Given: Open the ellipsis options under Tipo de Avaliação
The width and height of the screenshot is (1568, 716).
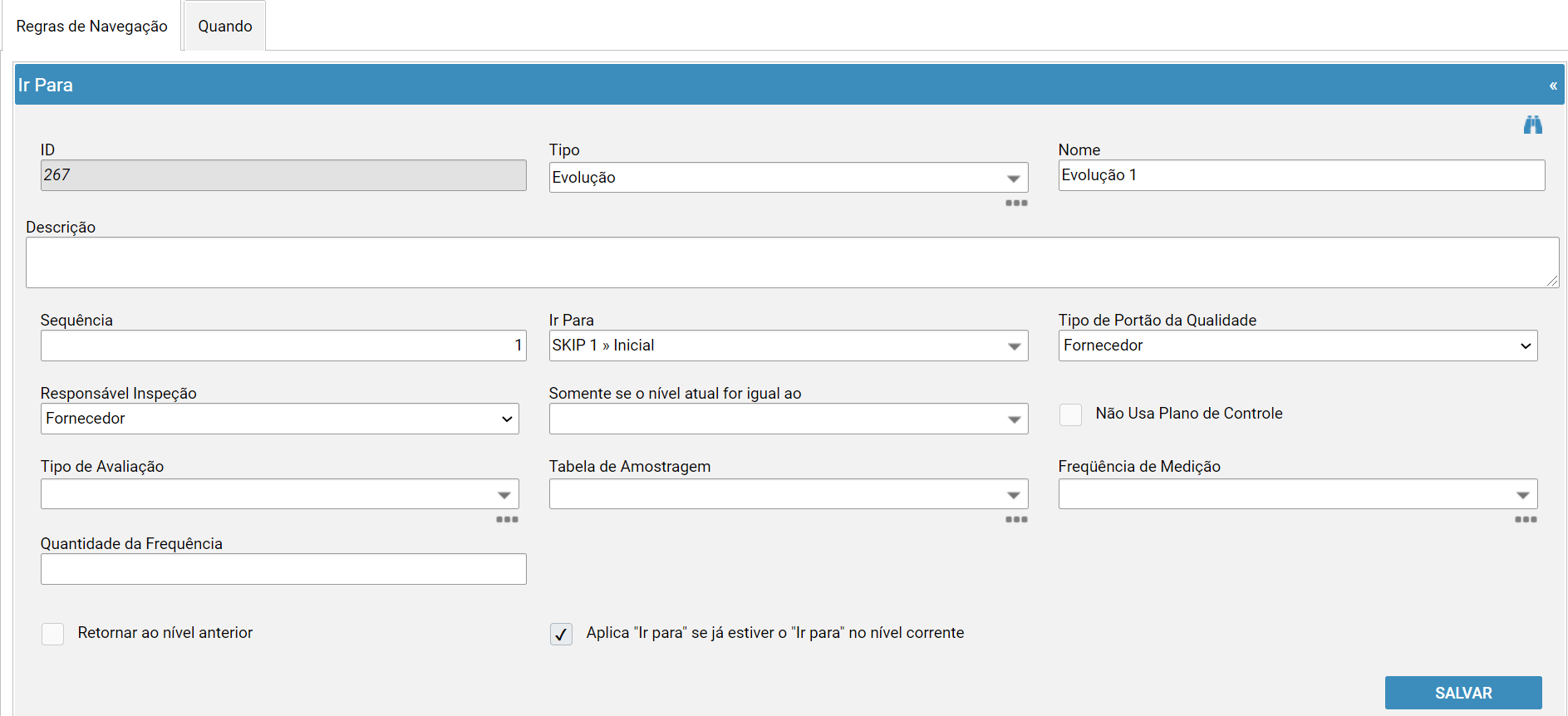Looking at the screenshot, I should (507, 519).
